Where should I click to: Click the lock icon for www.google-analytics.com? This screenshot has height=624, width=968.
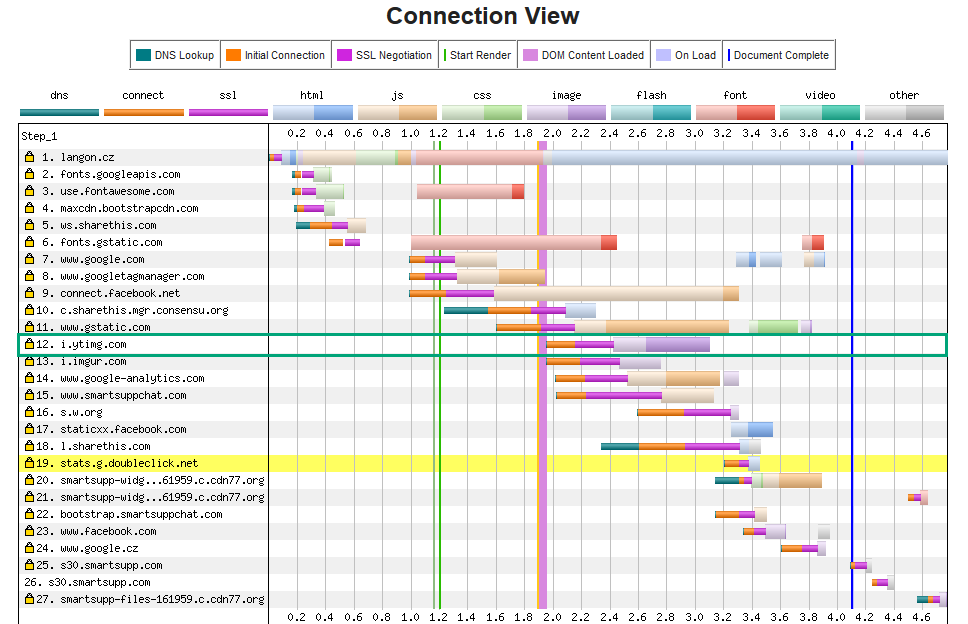pyautogui.click(x=29, y=378)
